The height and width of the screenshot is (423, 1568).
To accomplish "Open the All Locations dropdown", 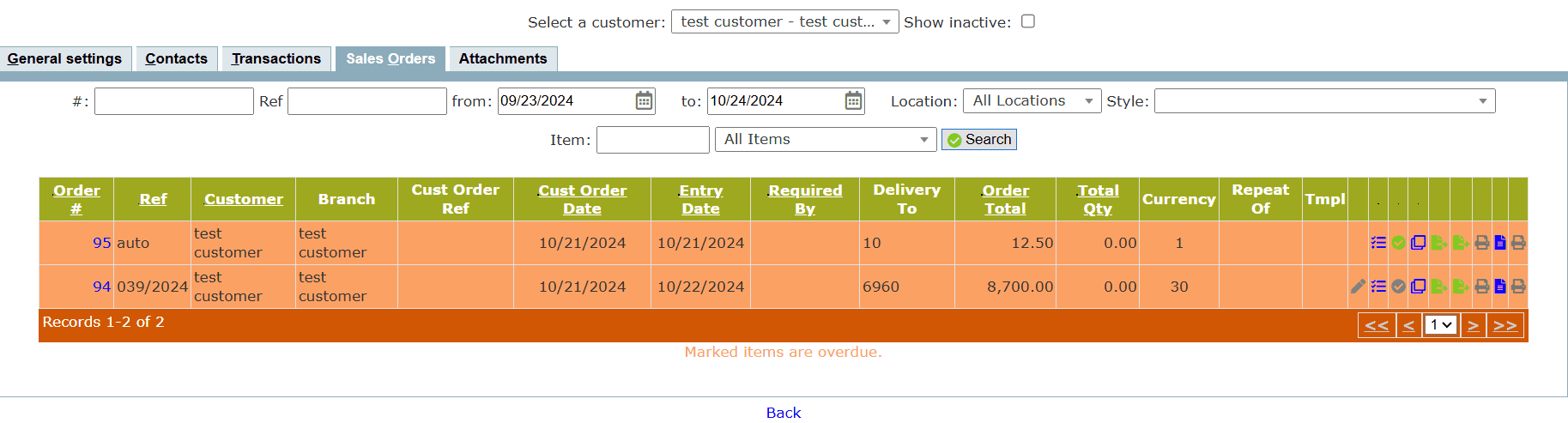I will point(1032,101).
